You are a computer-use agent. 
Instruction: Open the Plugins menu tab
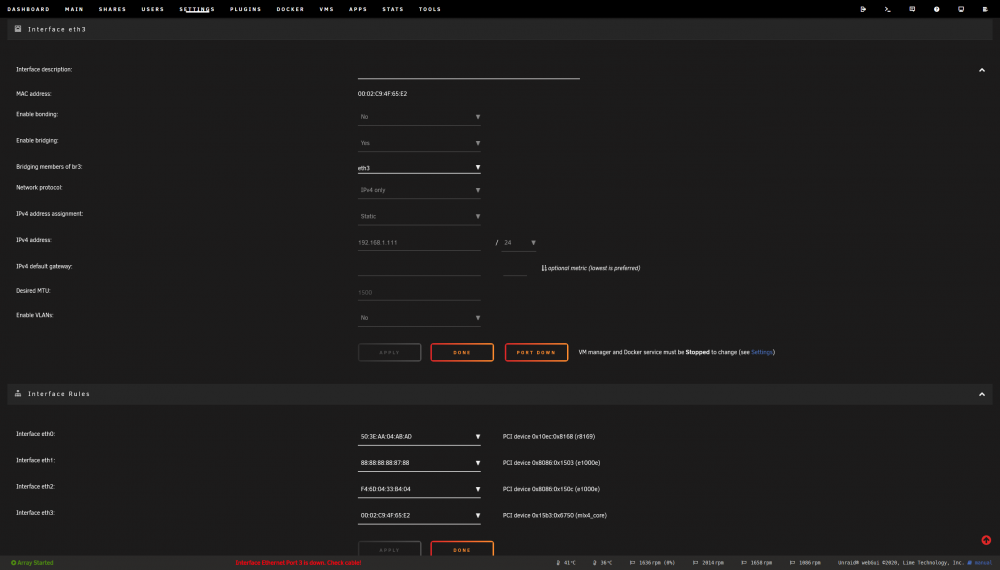coord(246,9)
